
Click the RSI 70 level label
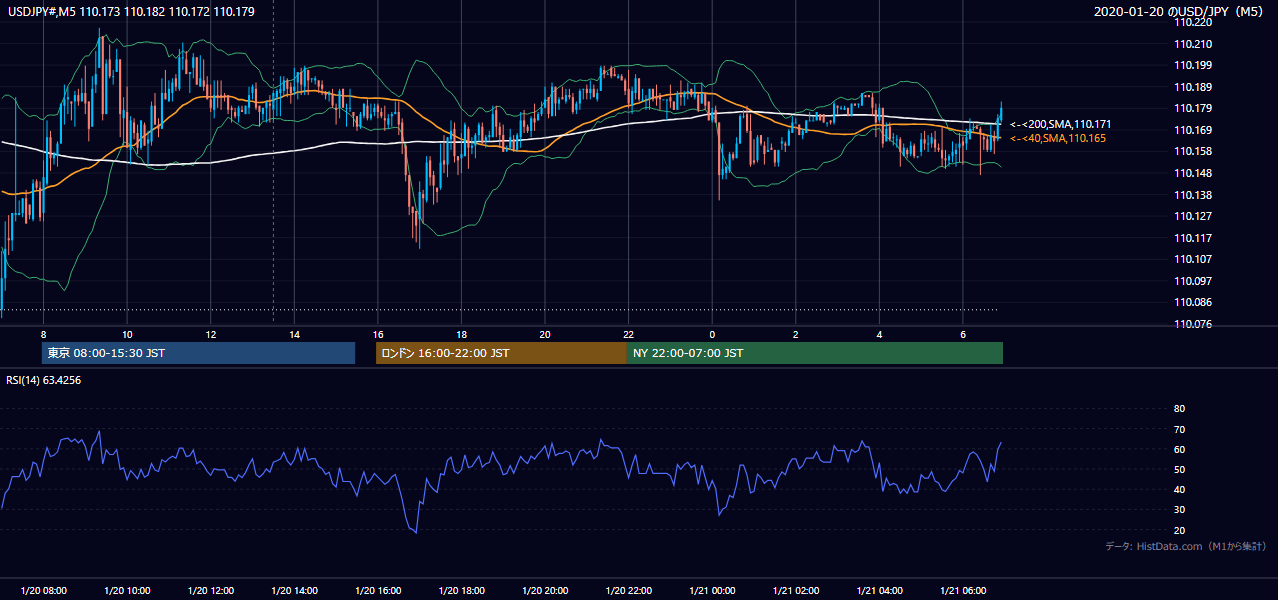[x=1179, y=429]
